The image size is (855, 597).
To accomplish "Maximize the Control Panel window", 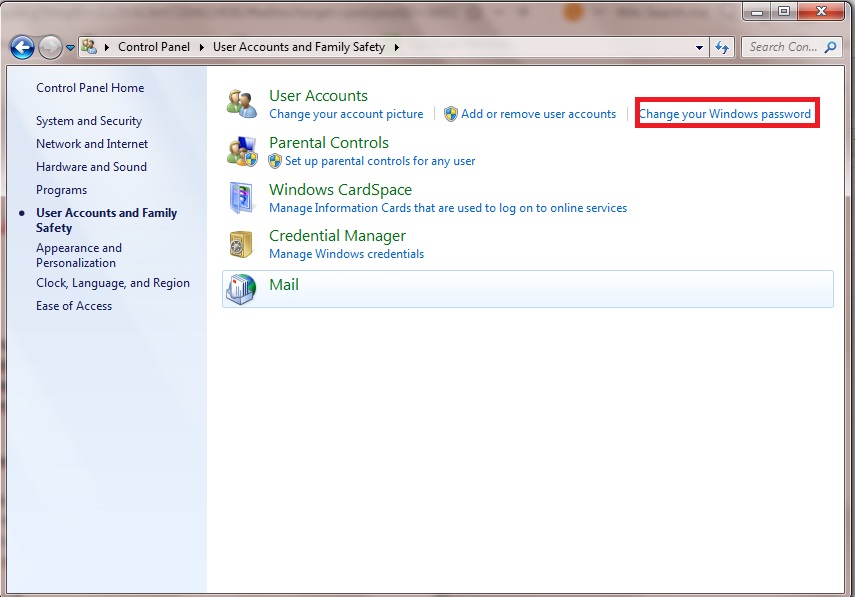I will coord(784,11).
